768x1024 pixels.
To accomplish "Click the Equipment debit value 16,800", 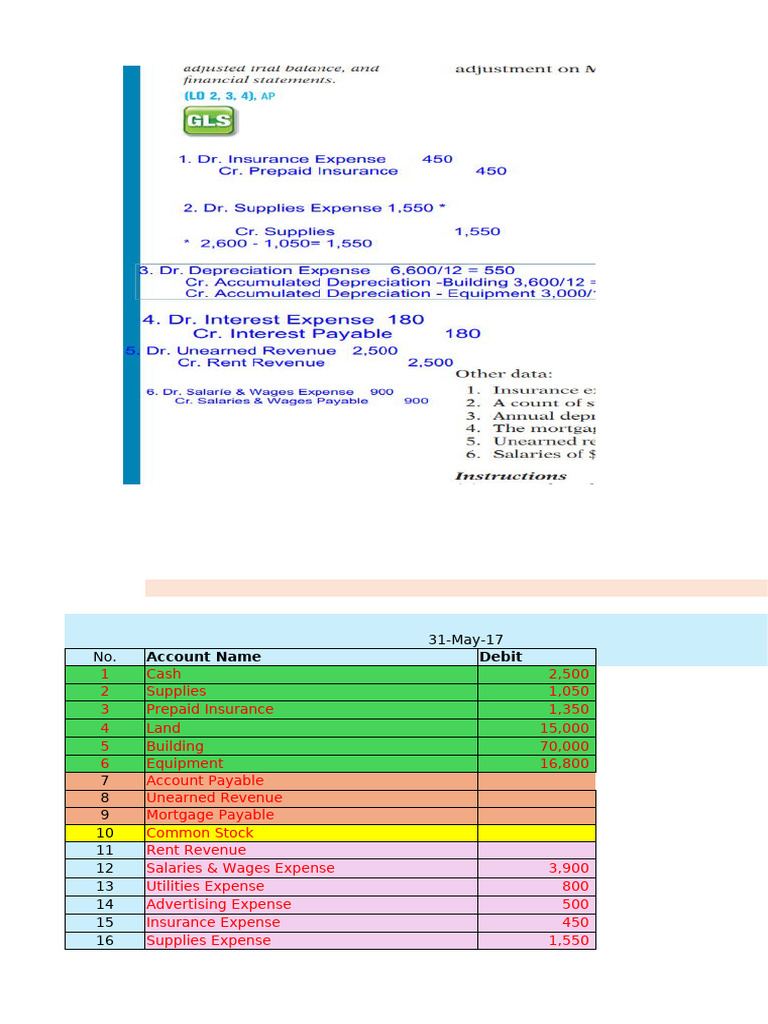I will pos(537,763).
